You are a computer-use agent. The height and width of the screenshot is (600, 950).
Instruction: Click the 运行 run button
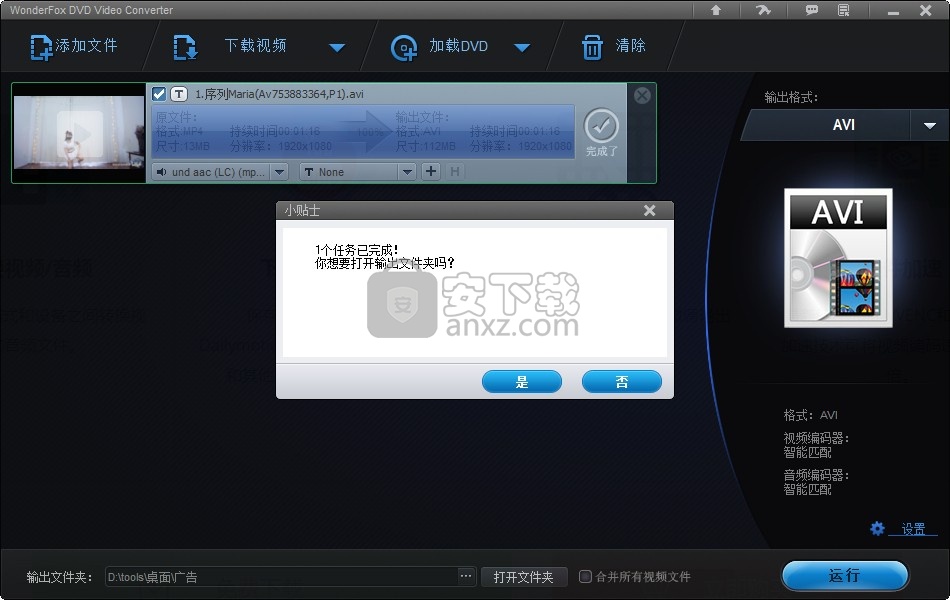pos(845,575)
